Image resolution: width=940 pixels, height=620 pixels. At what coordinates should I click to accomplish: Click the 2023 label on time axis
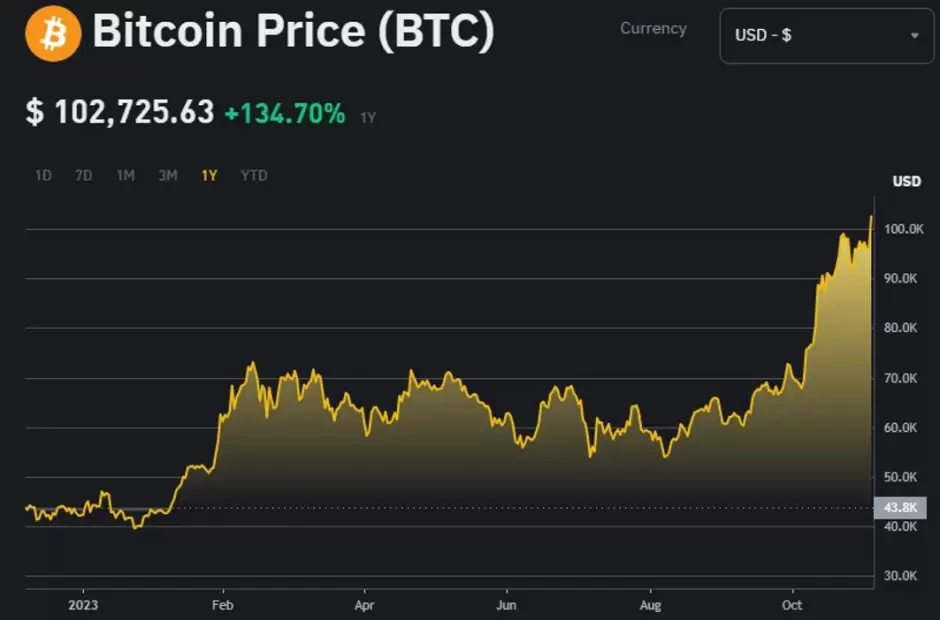pyautogui.click(x=83, y=604)
